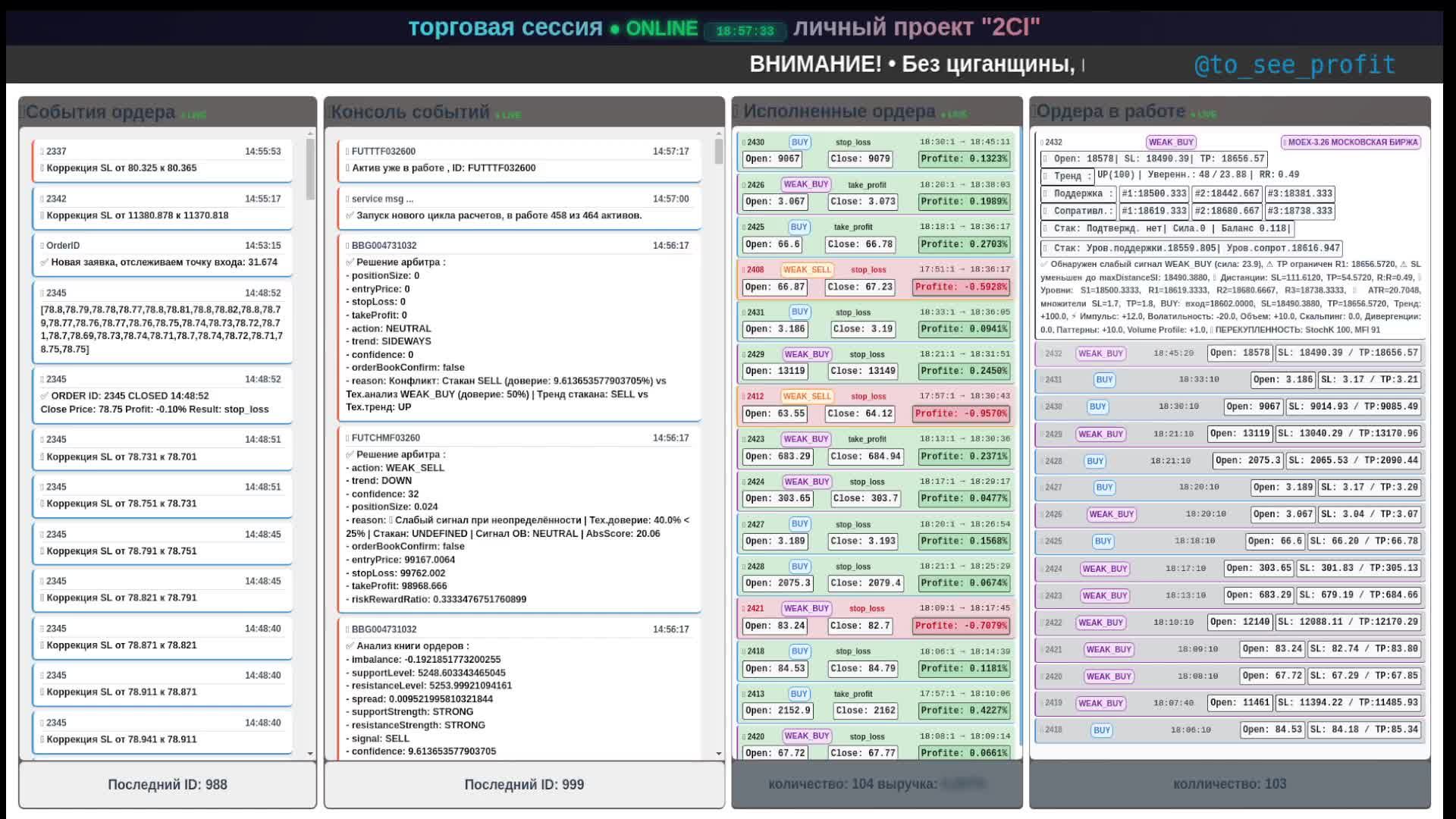Viewport: 1456px width, 819px height.
Task: Click WEAK_BUY badge on expanded order 2432
Action: click(1171, 142)
